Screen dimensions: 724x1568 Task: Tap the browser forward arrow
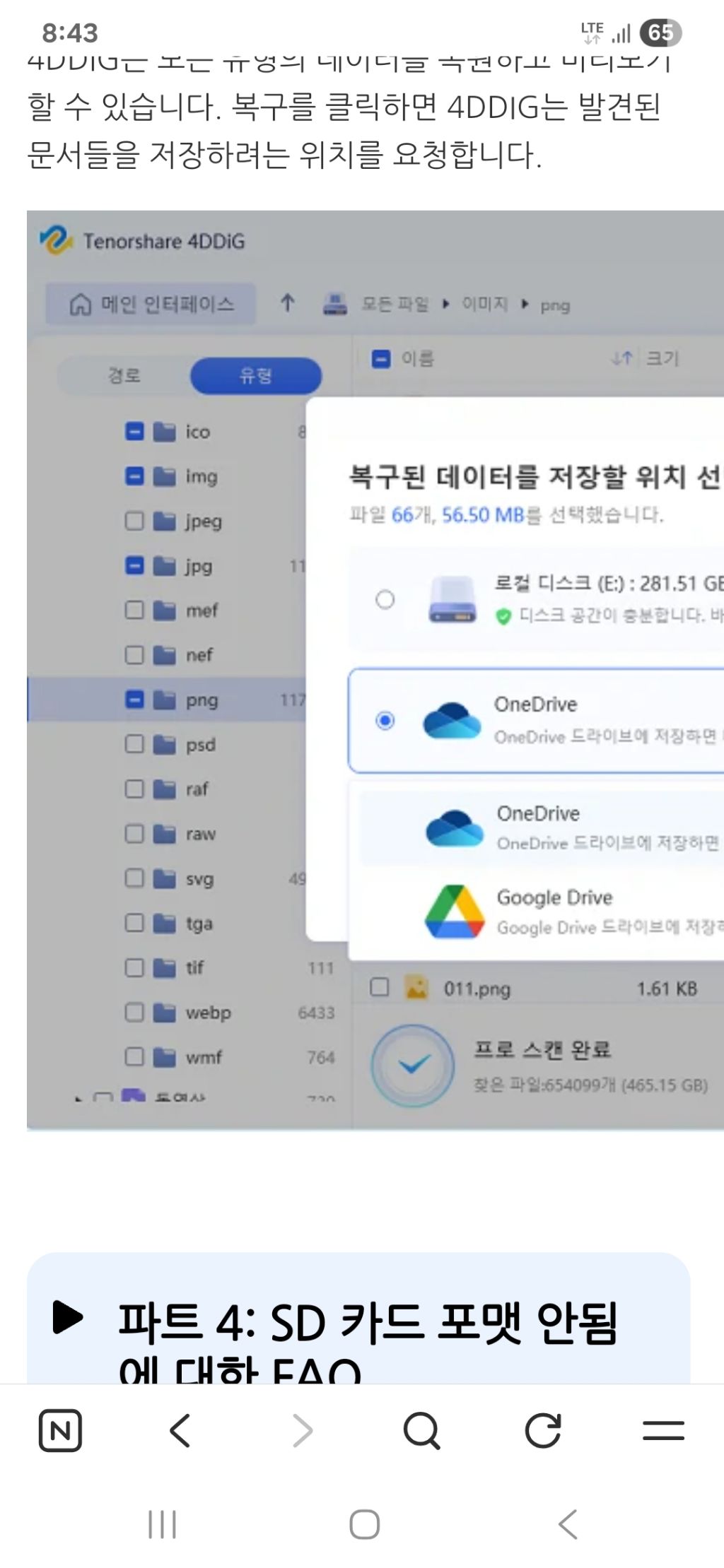point(302,1431)
